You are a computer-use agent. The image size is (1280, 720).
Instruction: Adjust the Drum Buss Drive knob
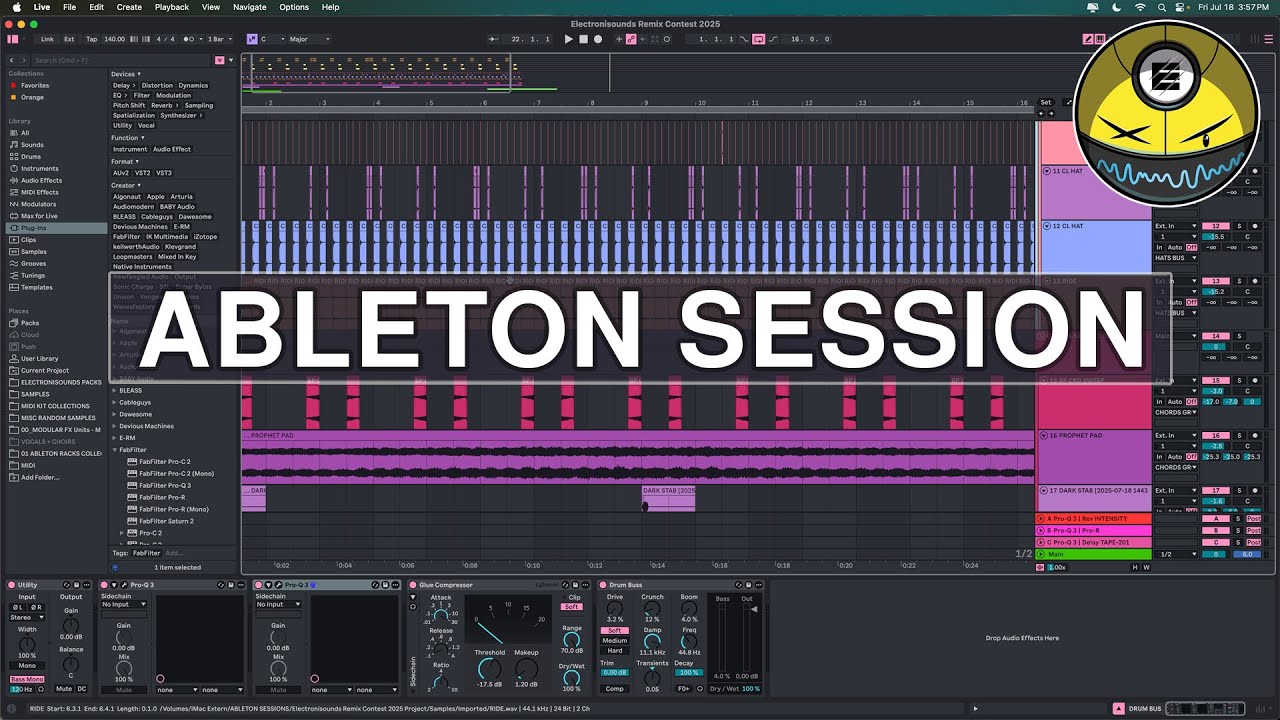615,608
